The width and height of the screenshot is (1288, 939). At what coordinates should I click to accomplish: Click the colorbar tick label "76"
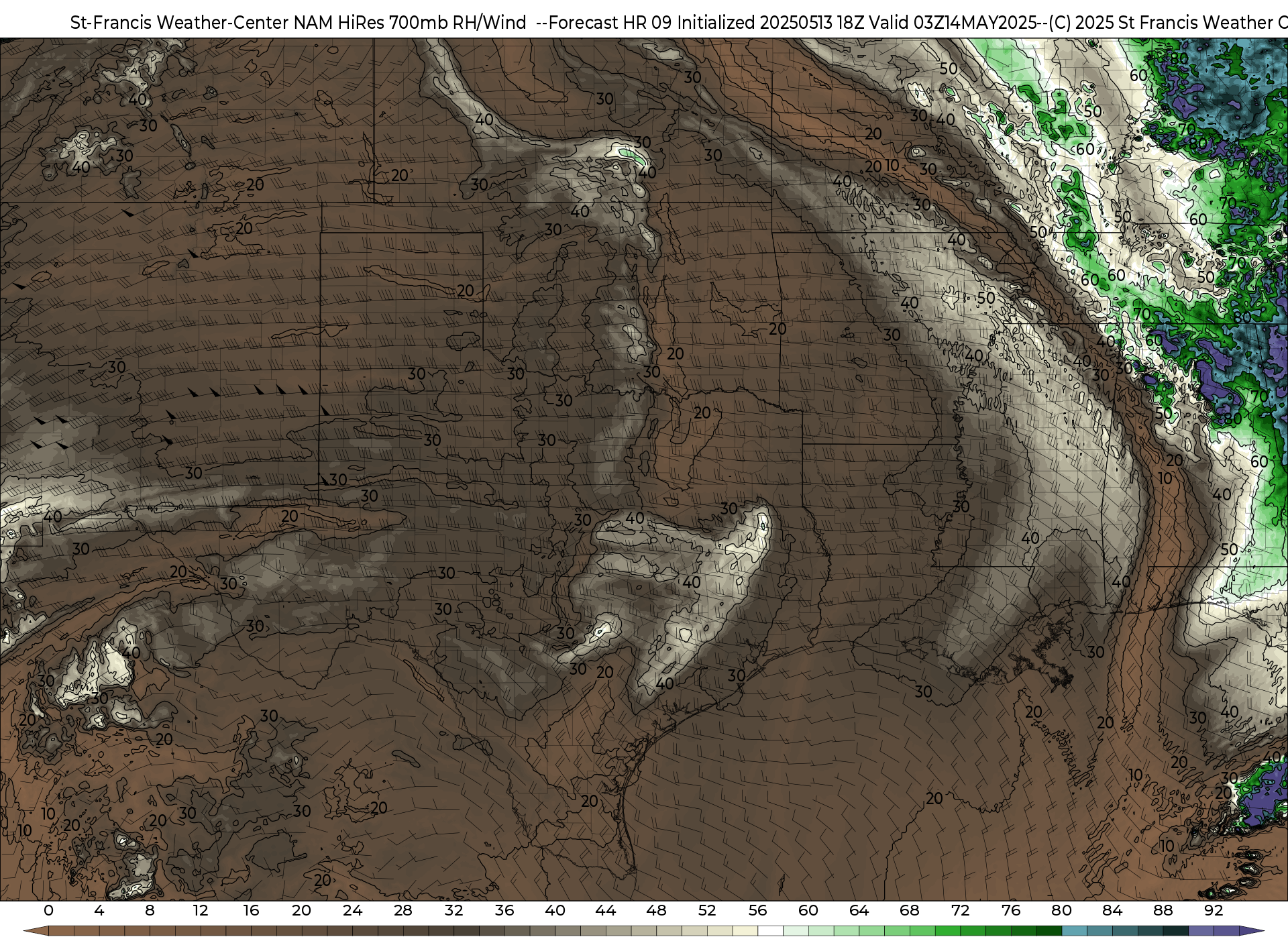(1011, 910)
